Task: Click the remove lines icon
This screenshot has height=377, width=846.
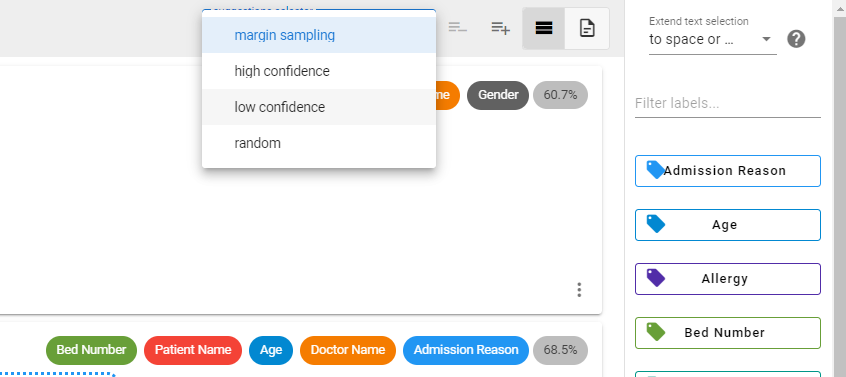Action: coord(458,28)
